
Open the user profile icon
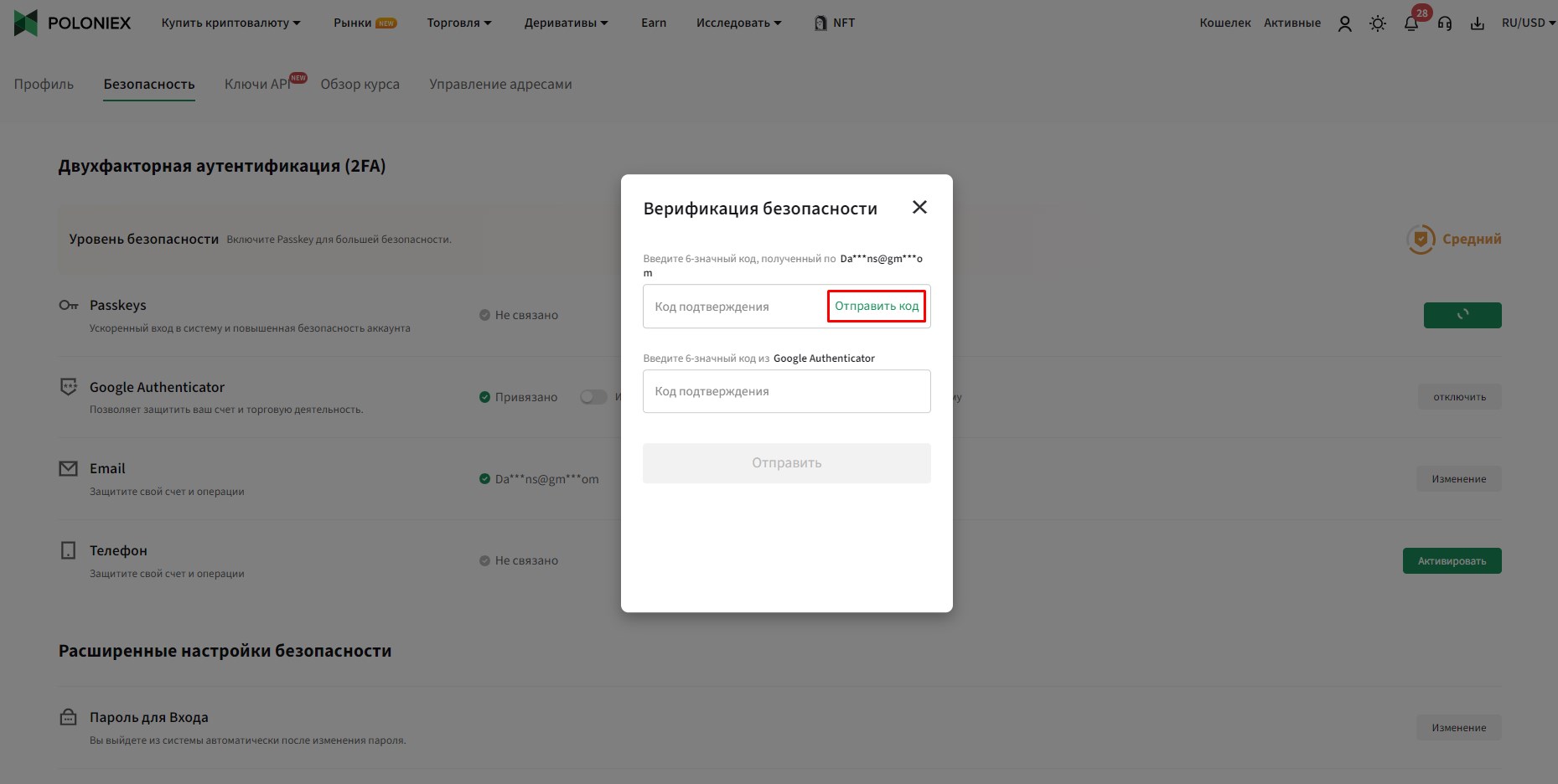(1344, 23)
